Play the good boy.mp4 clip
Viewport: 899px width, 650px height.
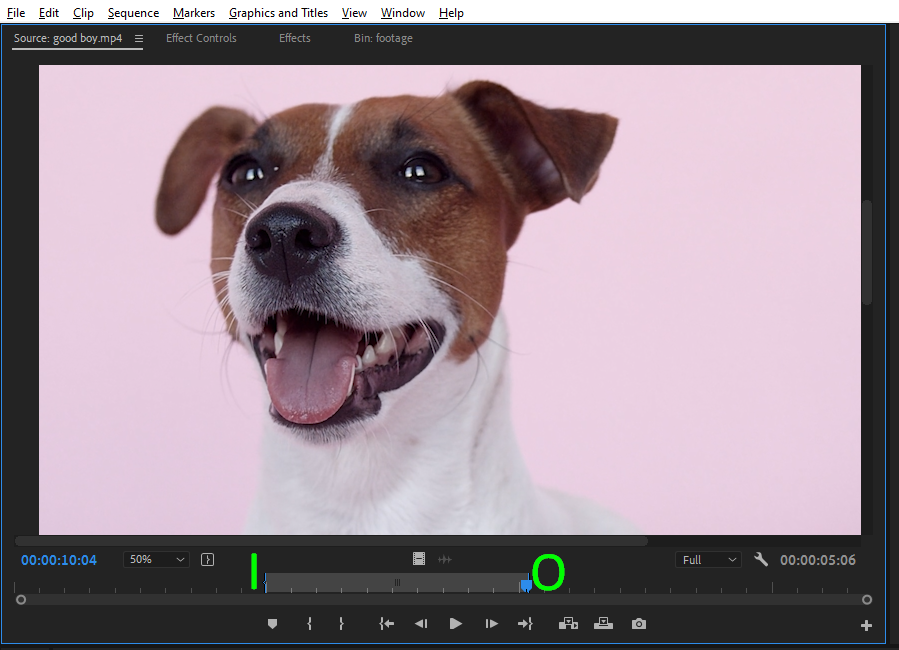pyautogui.click(x=456, y=624)
